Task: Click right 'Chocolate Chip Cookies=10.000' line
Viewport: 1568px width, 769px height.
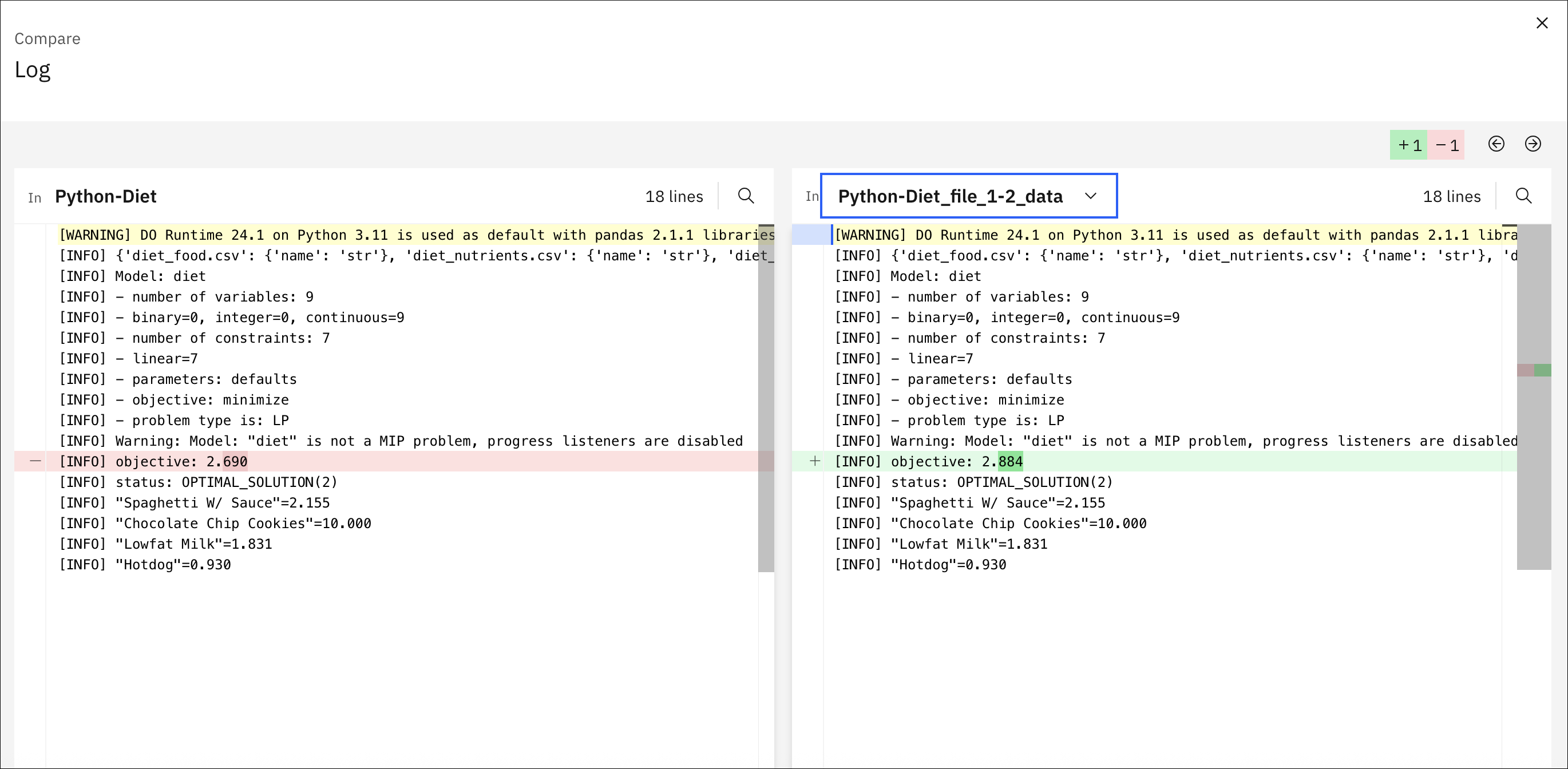Action: [991, 524]
